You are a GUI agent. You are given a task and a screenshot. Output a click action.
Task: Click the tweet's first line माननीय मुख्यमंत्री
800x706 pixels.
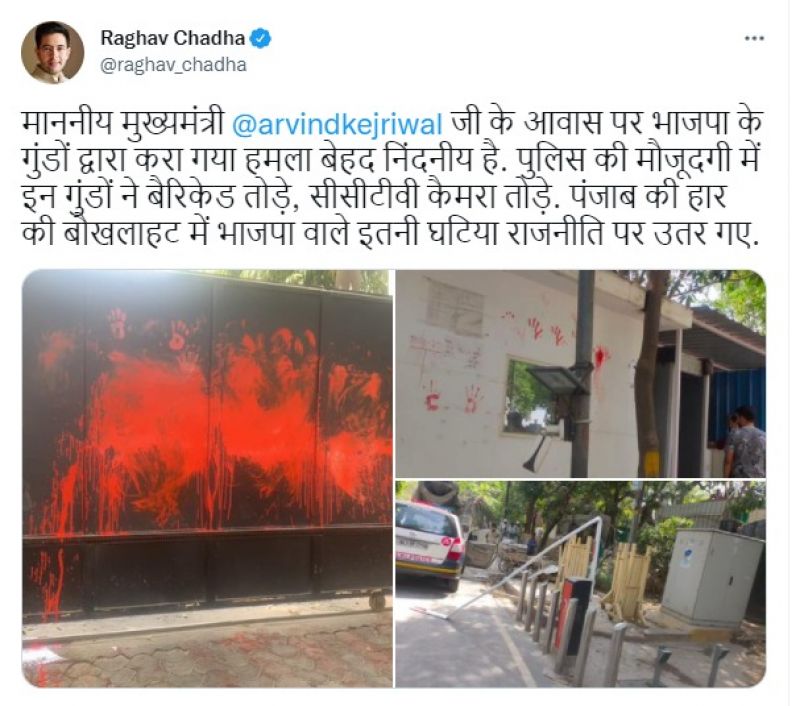point(123,125)
